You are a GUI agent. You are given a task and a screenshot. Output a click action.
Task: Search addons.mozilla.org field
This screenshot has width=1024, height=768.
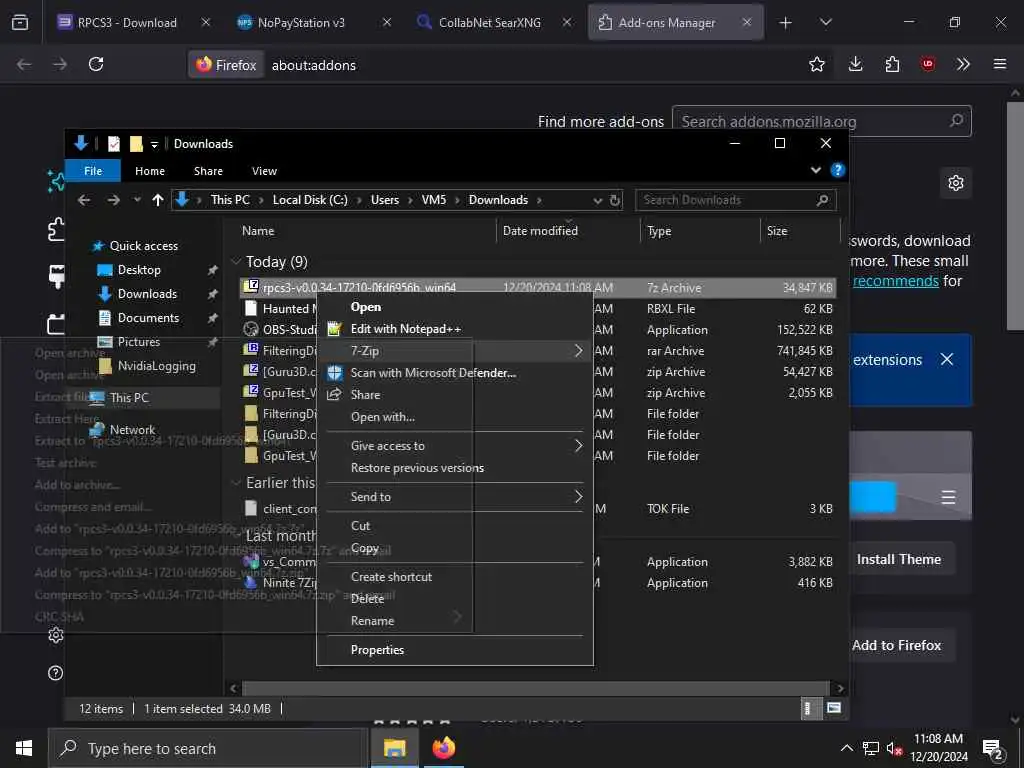(822, 121)
